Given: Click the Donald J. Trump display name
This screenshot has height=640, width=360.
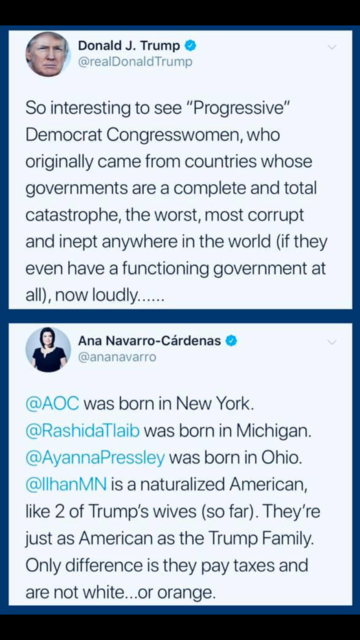Looking at the screenshot, I should click(x=129, y=46).
